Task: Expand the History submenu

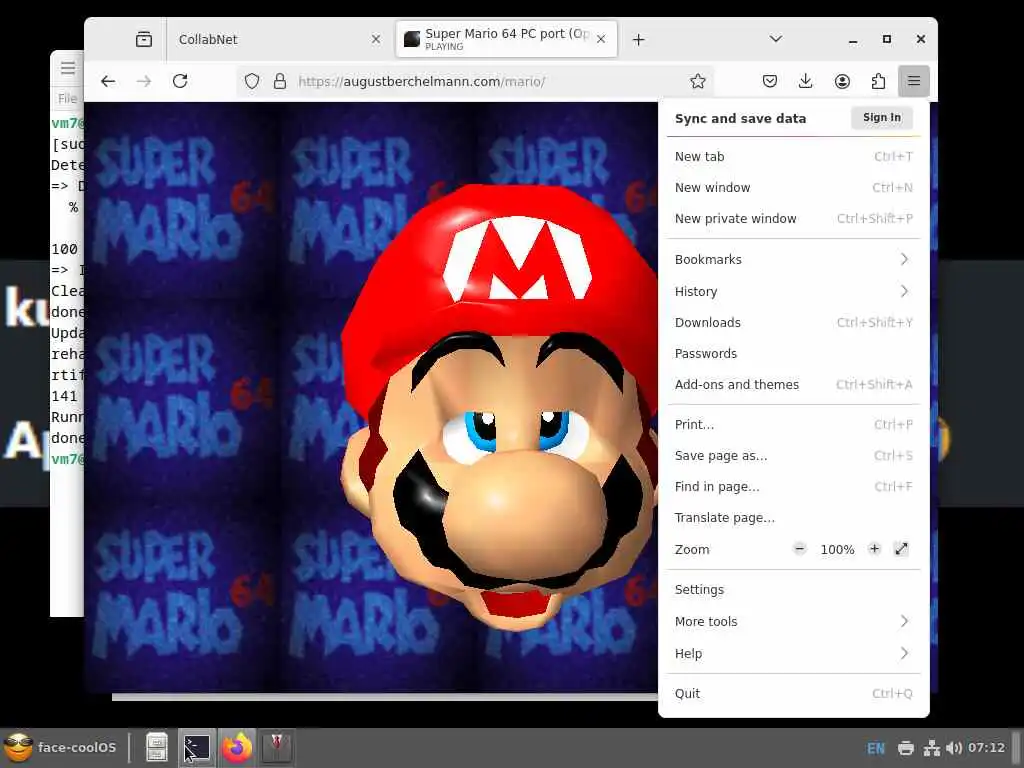Action: pyautogui.click(x=793, y=291)
